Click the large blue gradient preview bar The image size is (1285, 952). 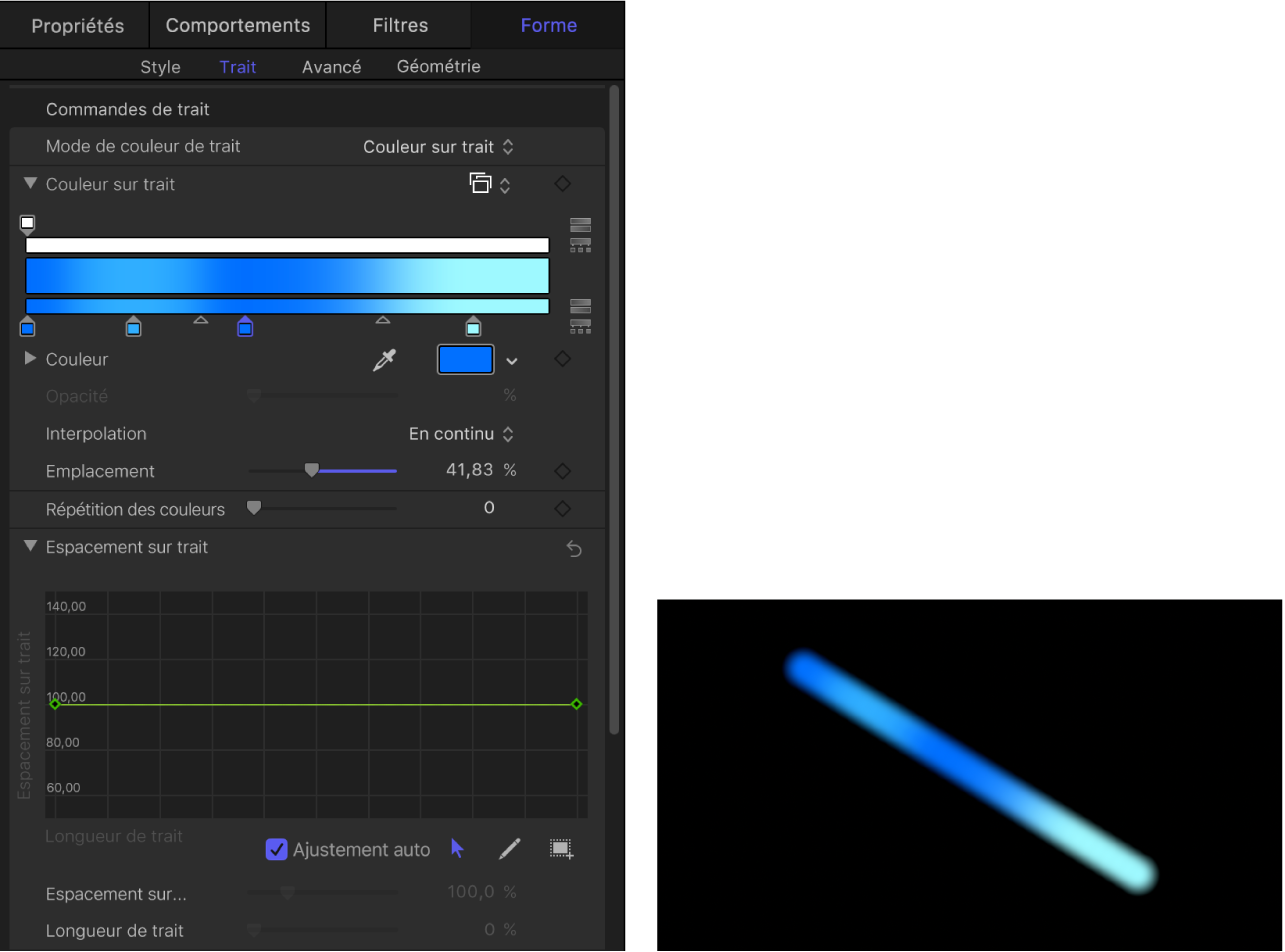(287, 276)
